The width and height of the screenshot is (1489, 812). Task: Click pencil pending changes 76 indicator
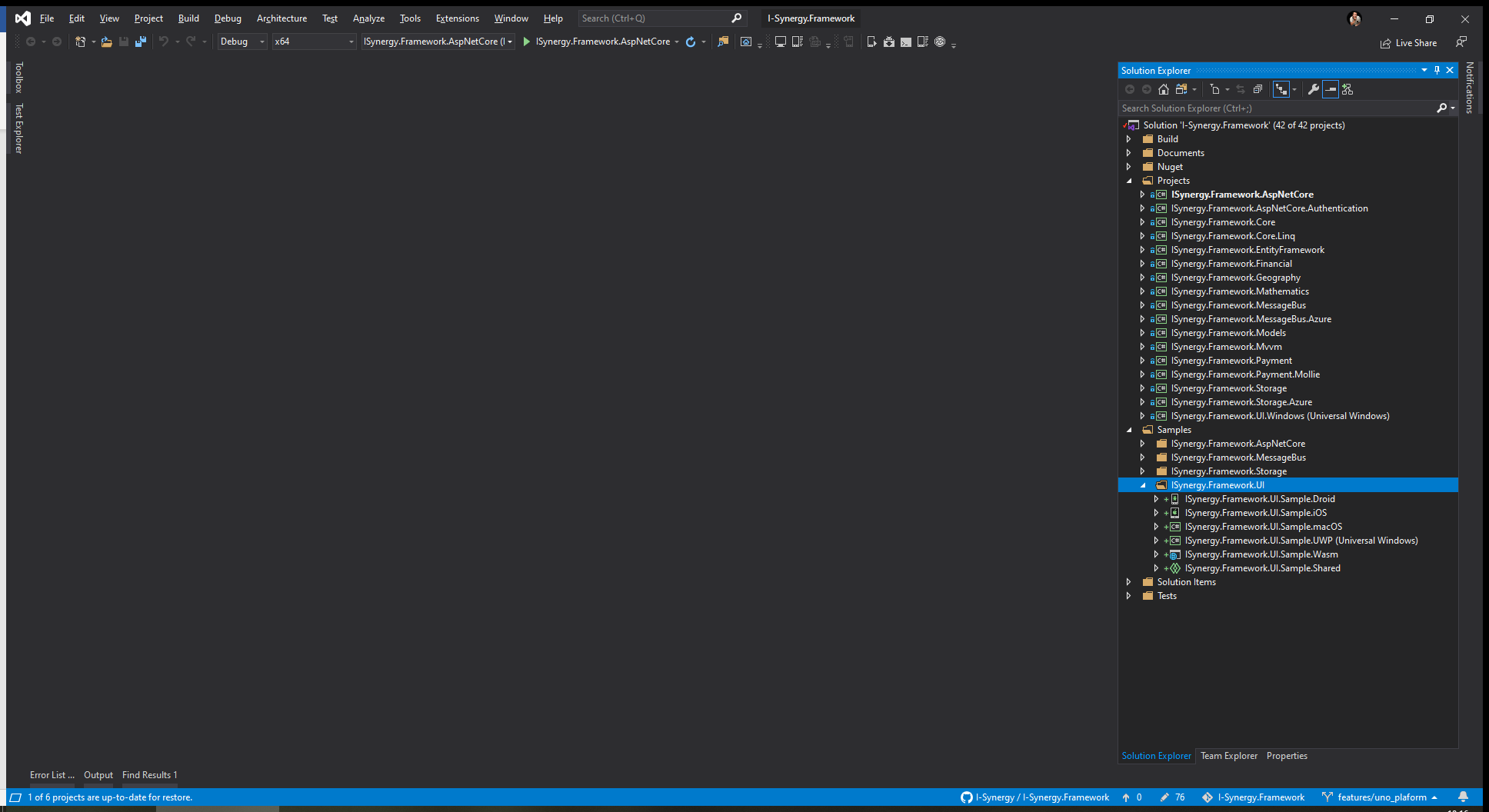(x=1173, y=797)
